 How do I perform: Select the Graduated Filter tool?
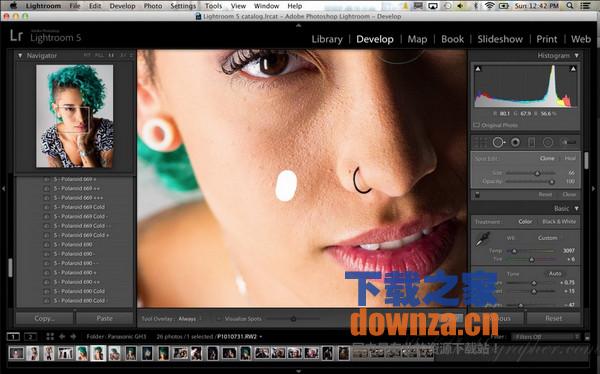click(x=532, y=142)
